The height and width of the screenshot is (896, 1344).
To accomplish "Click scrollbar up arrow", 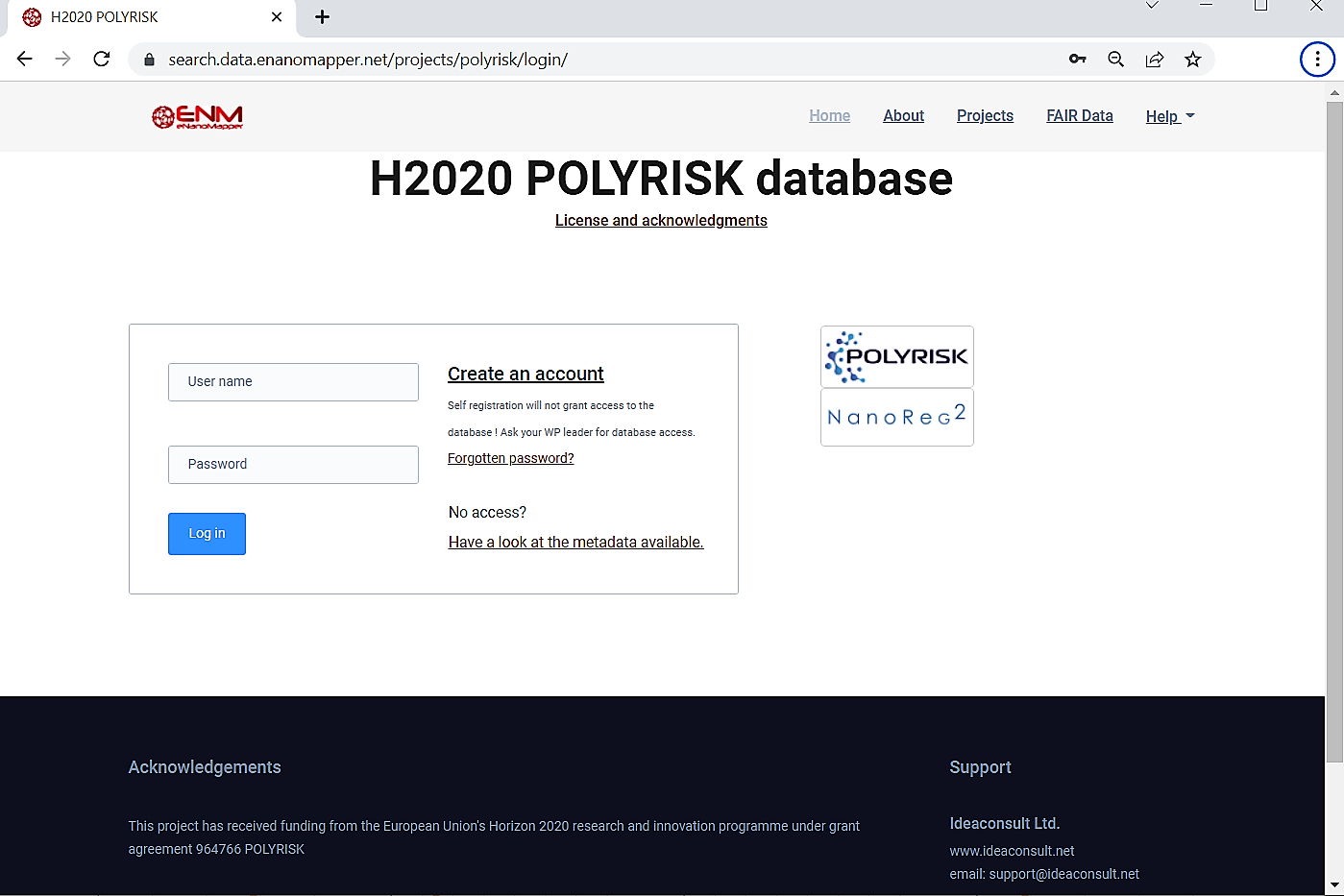I will coord(1334,92).
